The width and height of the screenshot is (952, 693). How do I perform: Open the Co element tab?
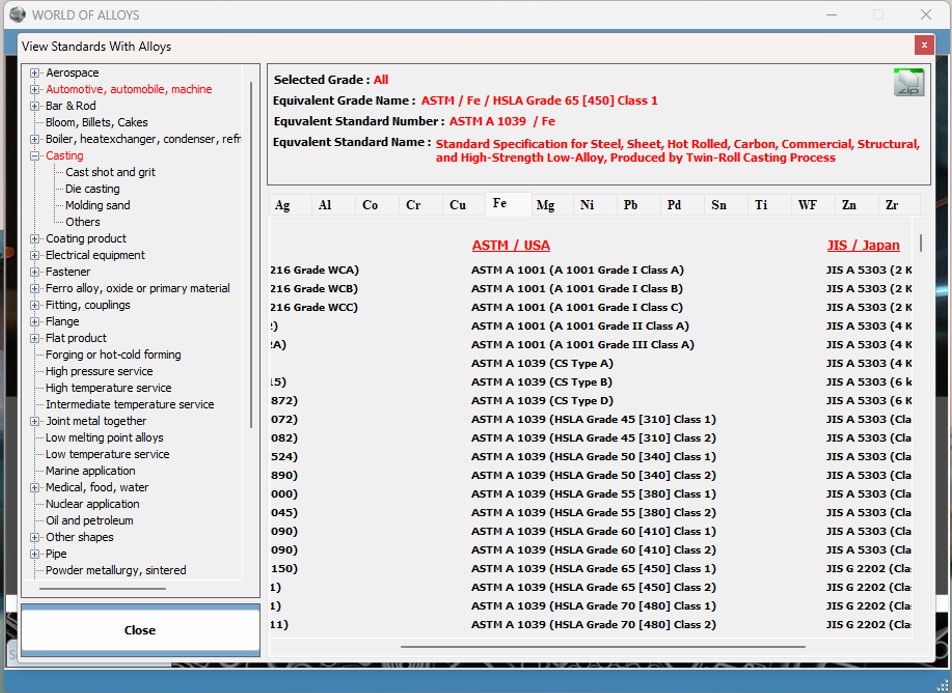[376, 205]
